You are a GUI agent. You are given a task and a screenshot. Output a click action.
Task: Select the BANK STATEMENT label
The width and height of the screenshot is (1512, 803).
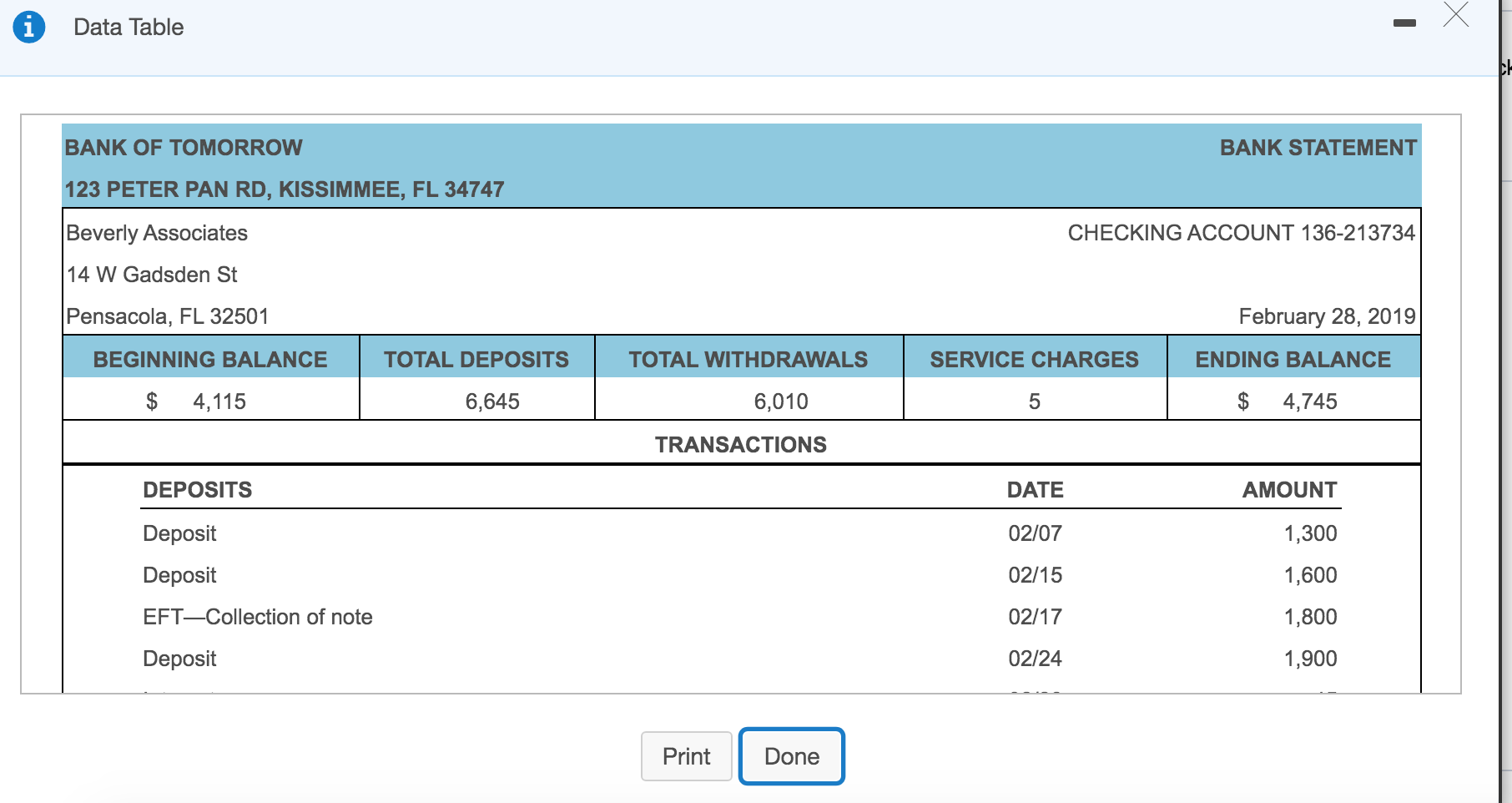tap(1317, 148)
